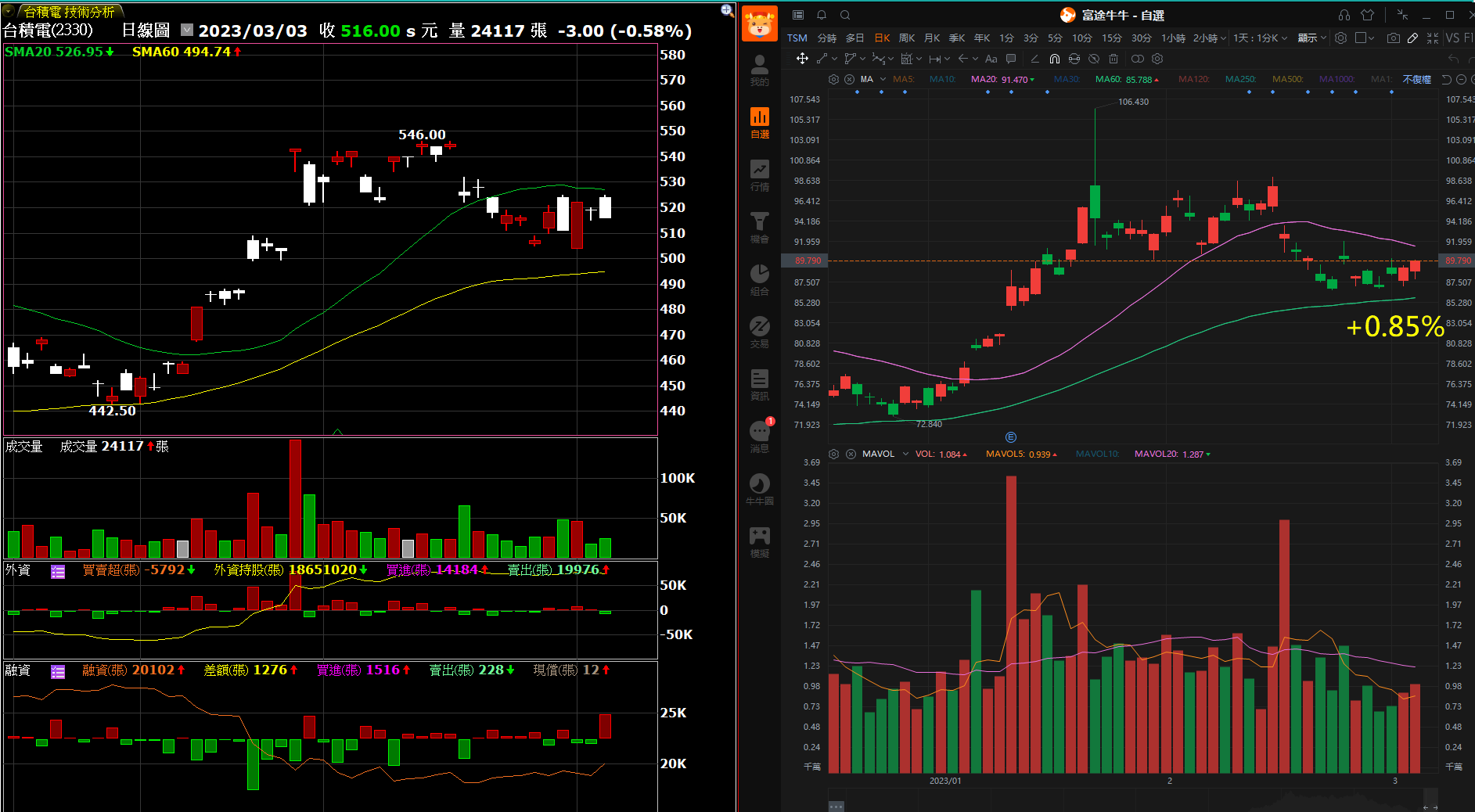Select the angle drawing tool
The image size is (1475, 812).
point(1034,59)
